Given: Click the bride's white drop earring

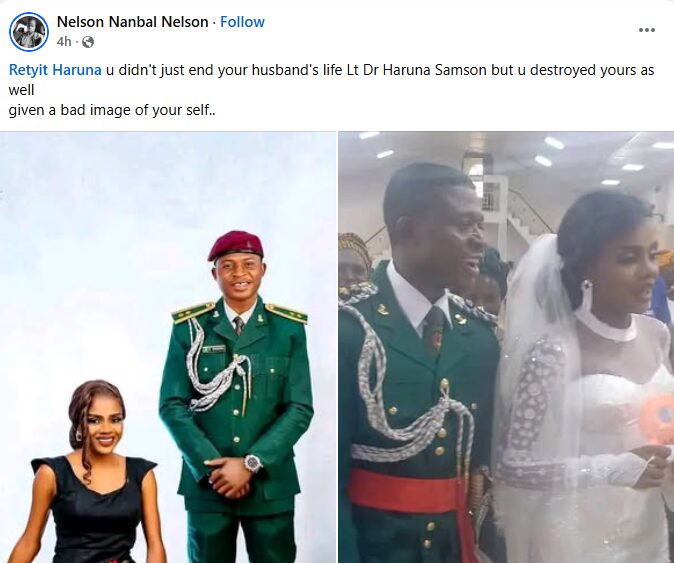Looking at the screenshot, I should click(x=585, y=297).
